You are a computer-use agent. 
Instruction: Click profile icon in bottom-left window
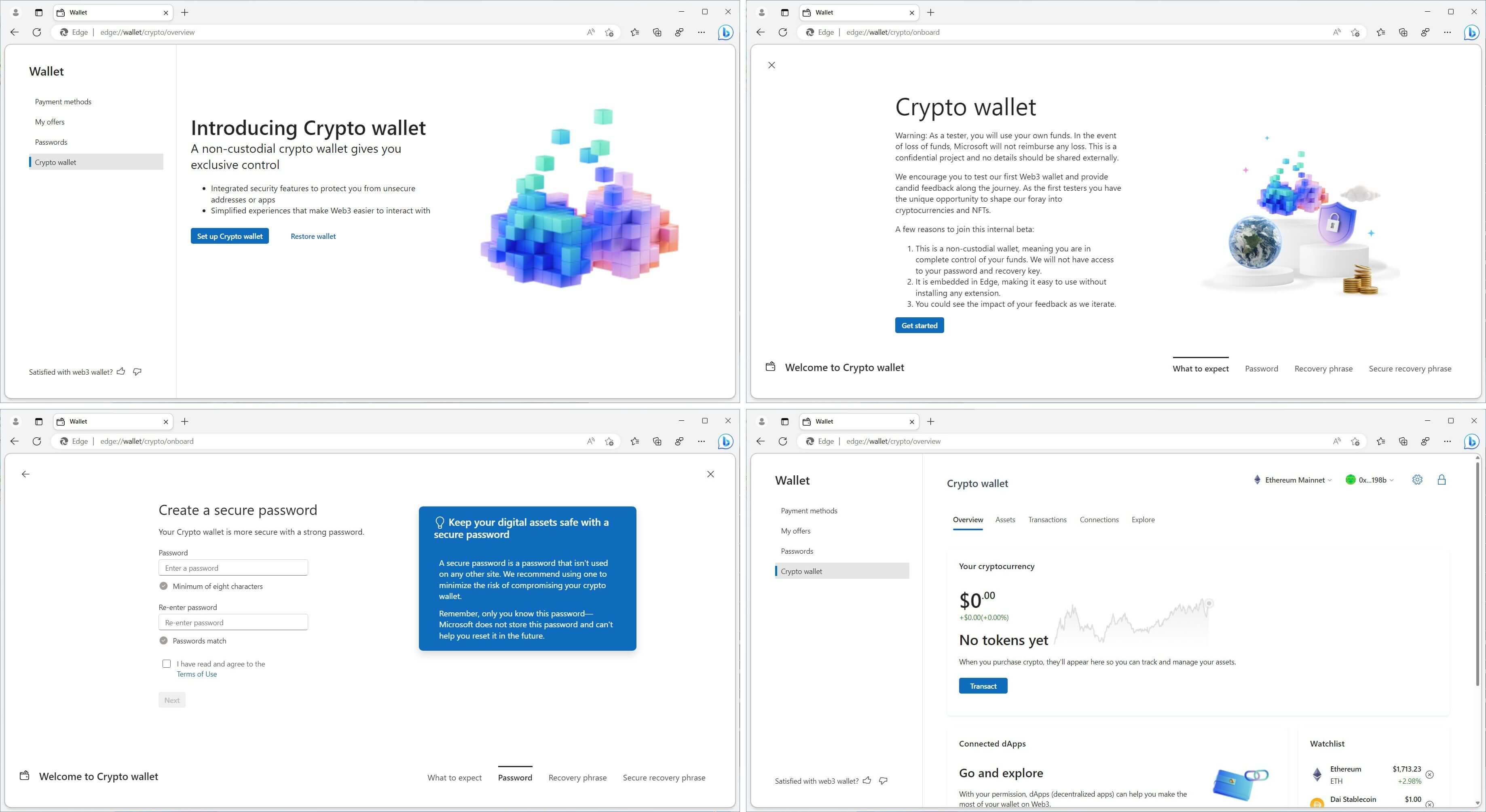click(x=16, y=422)
